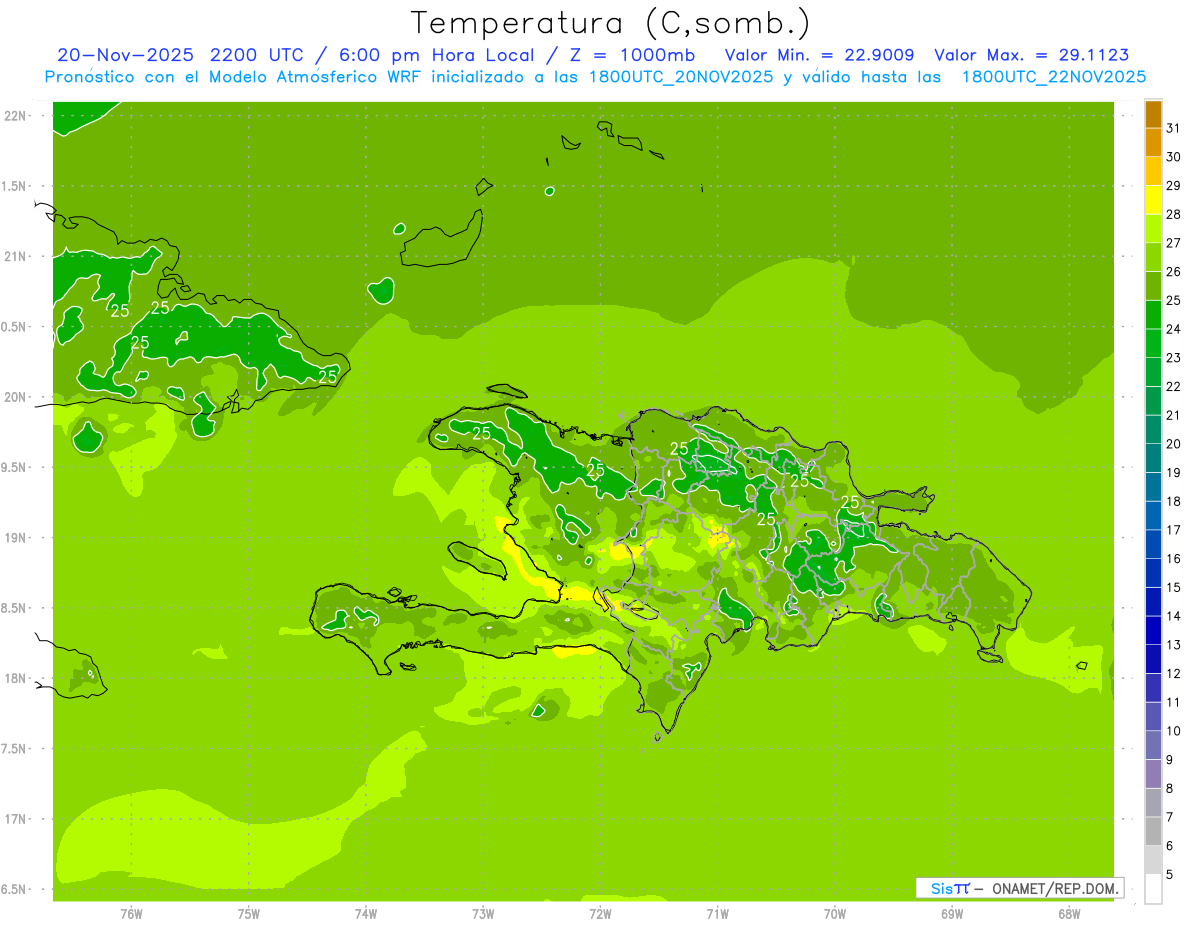This screenshot has height=927, width=1200.
Task: Click the '73W' longitude axis label
Action: [x=483, y=914]
